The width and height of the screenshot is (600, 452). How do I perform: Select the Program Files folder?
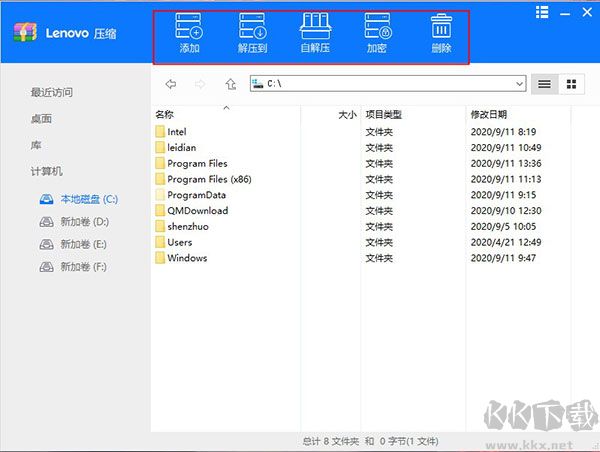tap(191, 163)
